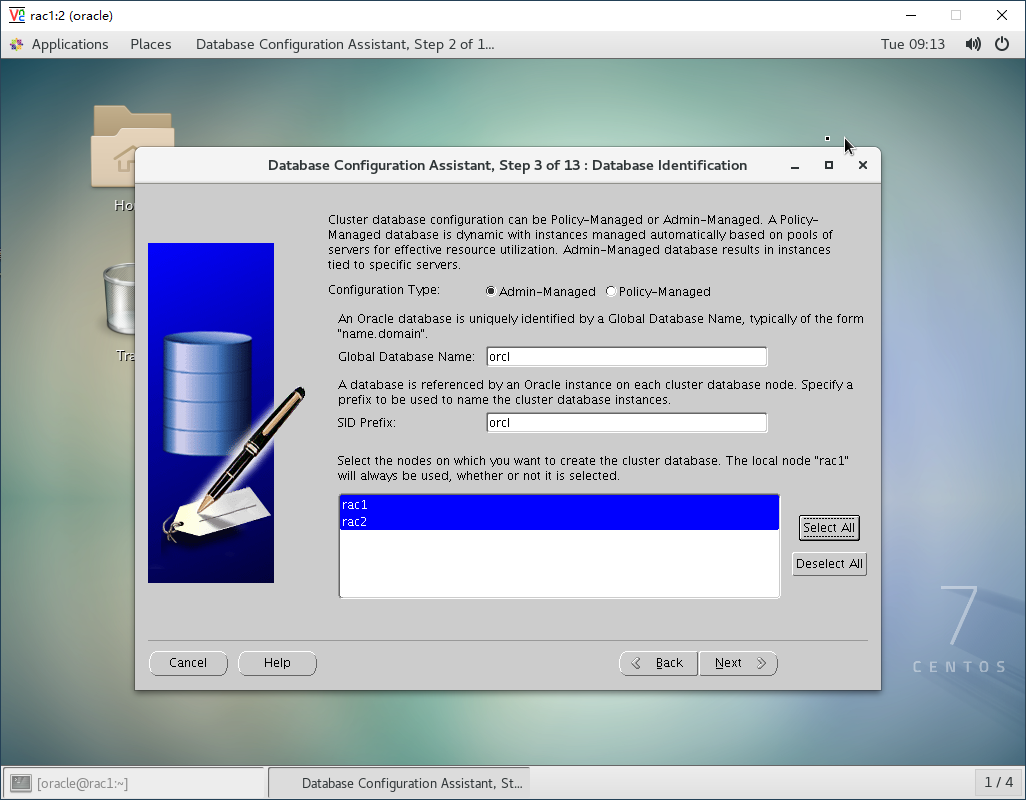
Task: Open the Places menu
Action: pyautogui.click(x=150, y=44)
